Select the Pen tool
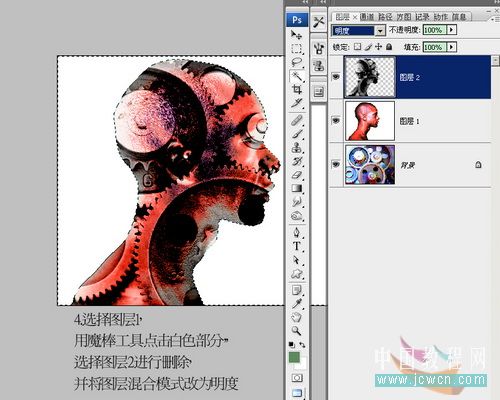 [x=296, y=232]
